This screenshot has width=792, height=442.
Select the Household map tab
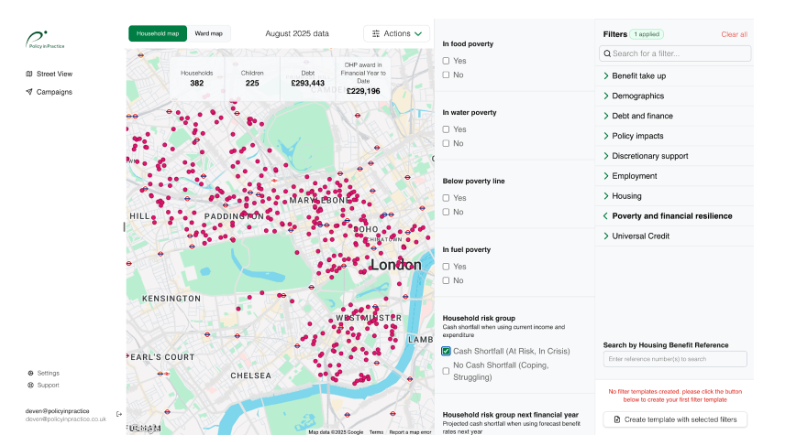(158, 33)
